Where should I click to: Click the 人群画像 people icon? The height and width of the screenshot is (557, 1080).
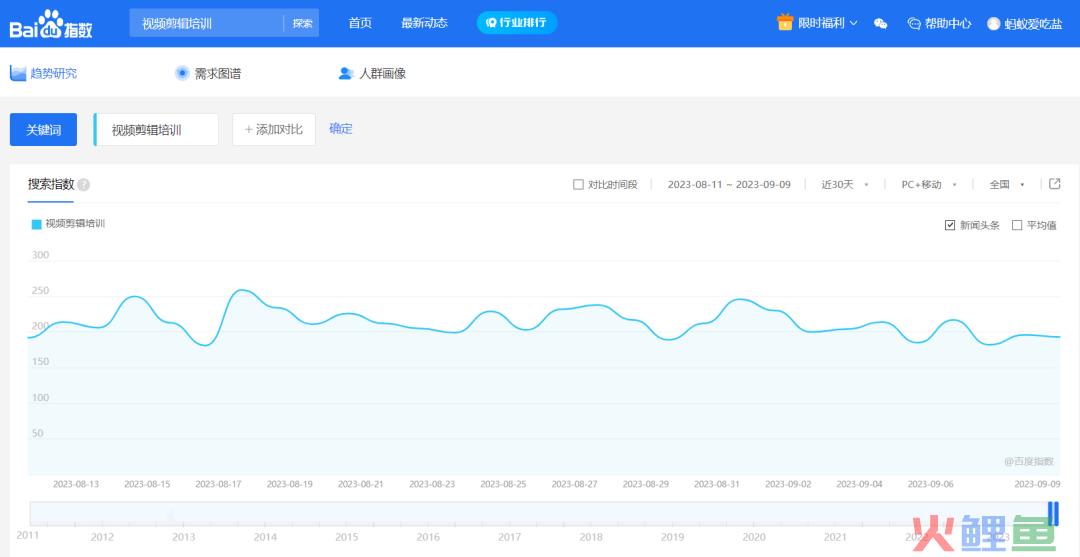pos(346,73)
